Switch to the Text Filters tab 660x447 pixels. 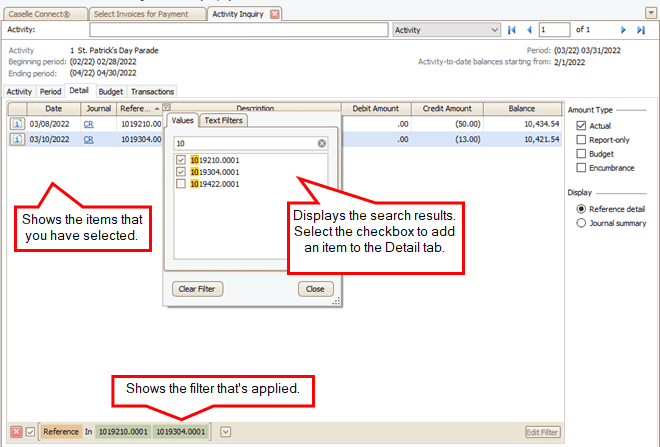coord(223,120)
